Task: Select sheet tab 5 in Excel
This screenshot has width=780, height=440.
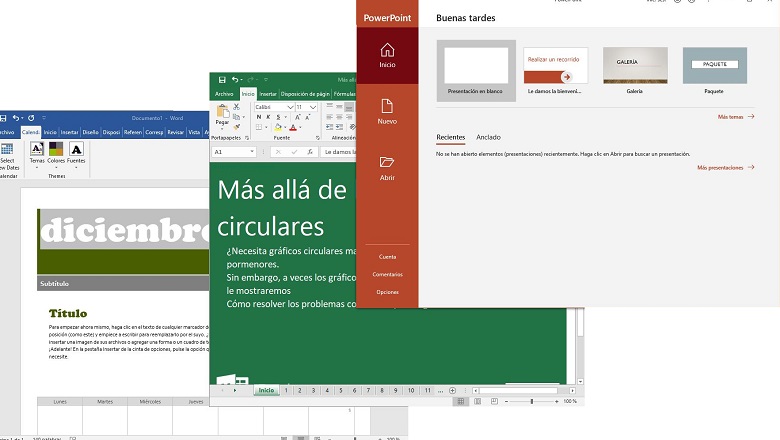Action: pos(341,391)
